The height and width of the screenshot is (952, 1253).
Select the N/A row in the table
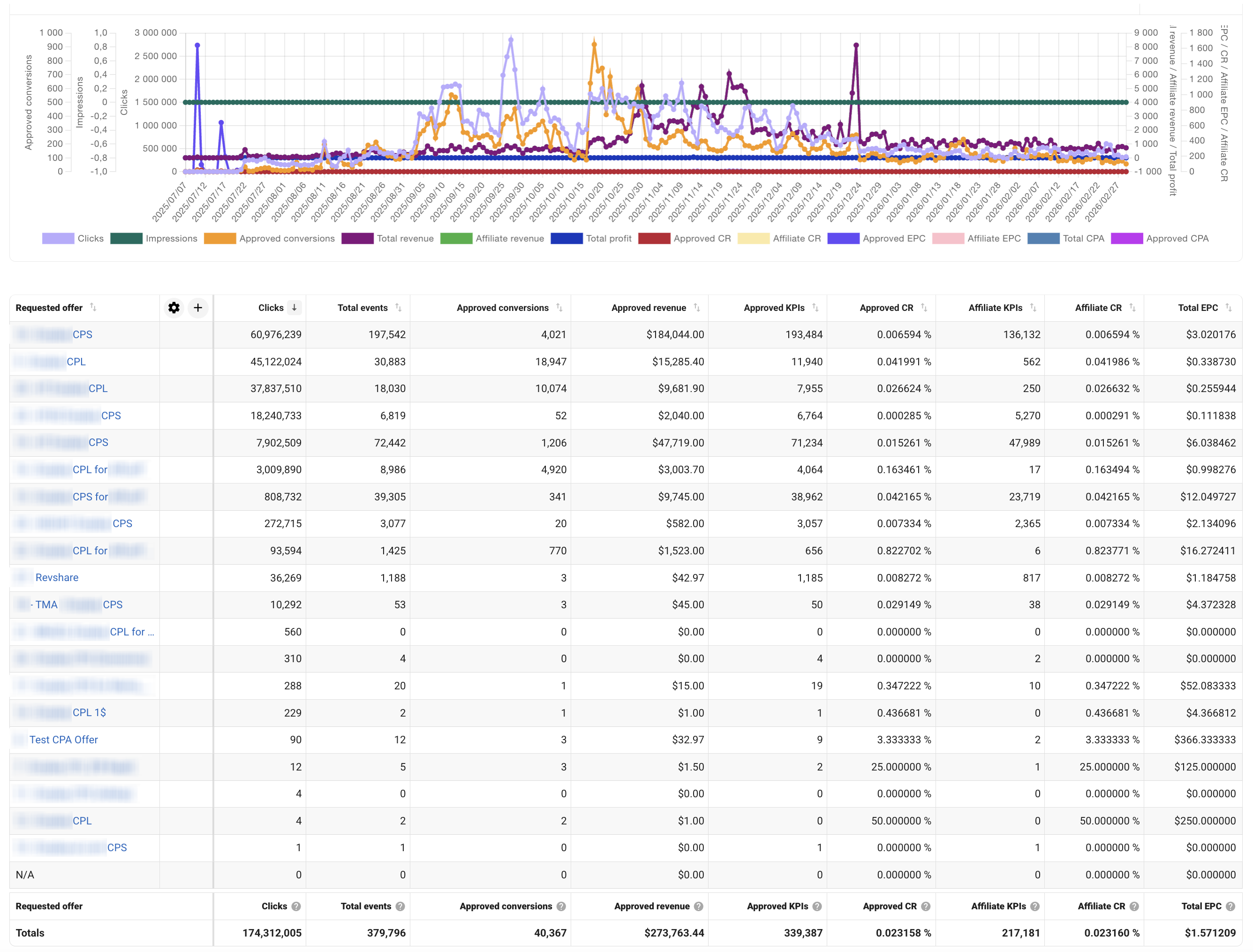coord(24,874)
